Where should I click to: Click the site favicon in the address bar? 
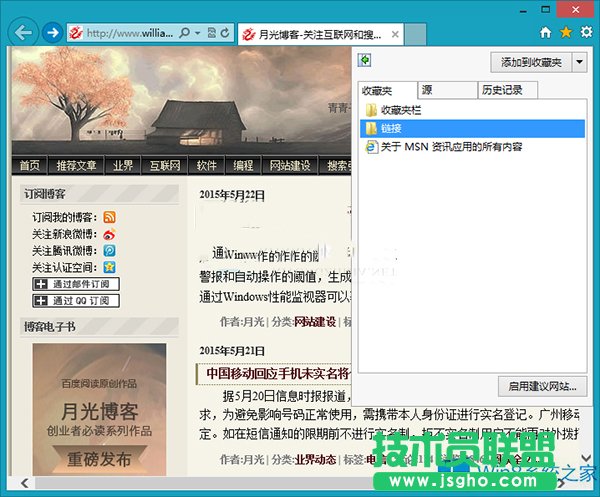click(76, 34)
